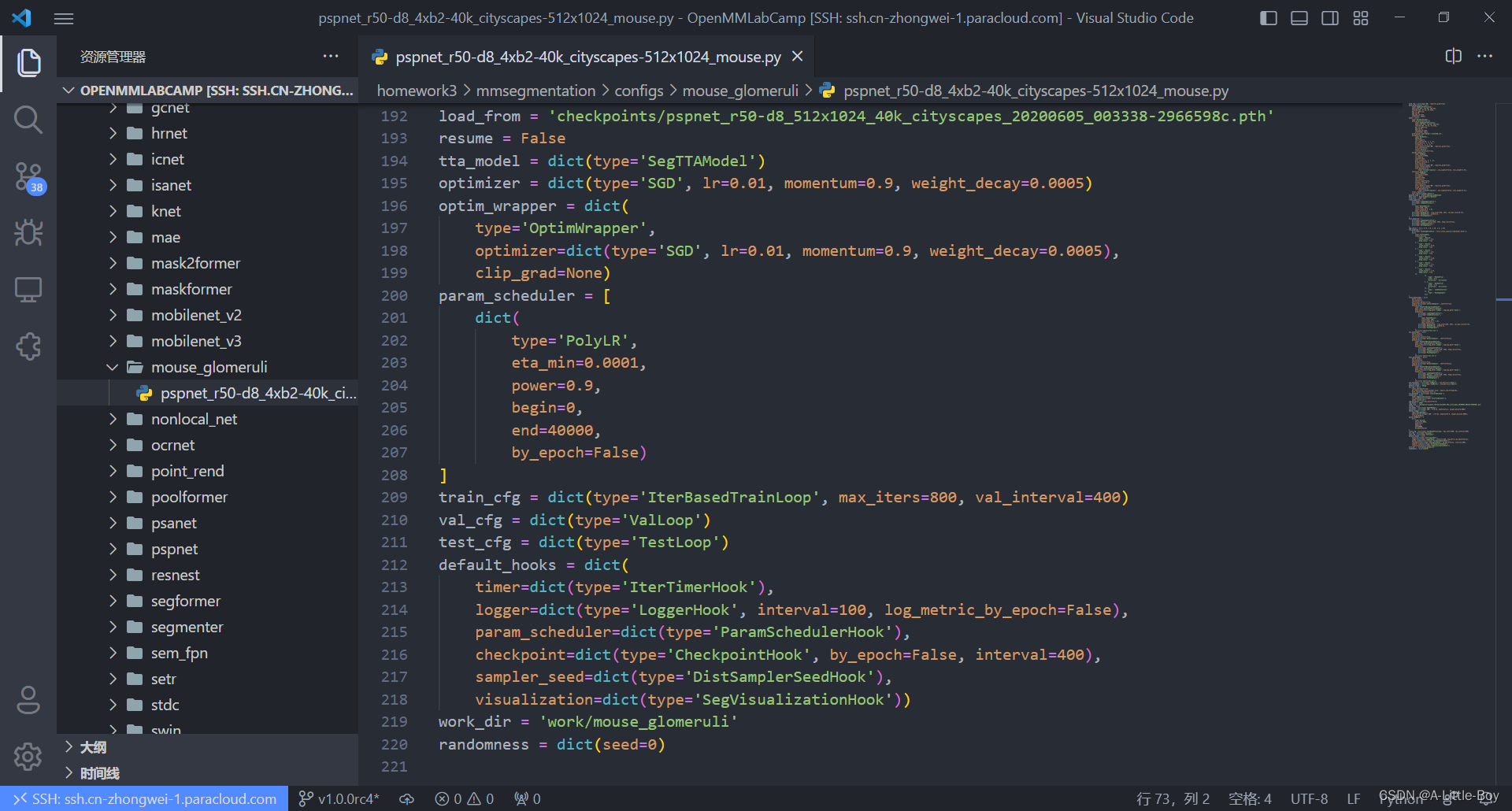Viewport: 1512px width, 811px height.
Task: Split the editor to the right
Action: (1454, 56)
